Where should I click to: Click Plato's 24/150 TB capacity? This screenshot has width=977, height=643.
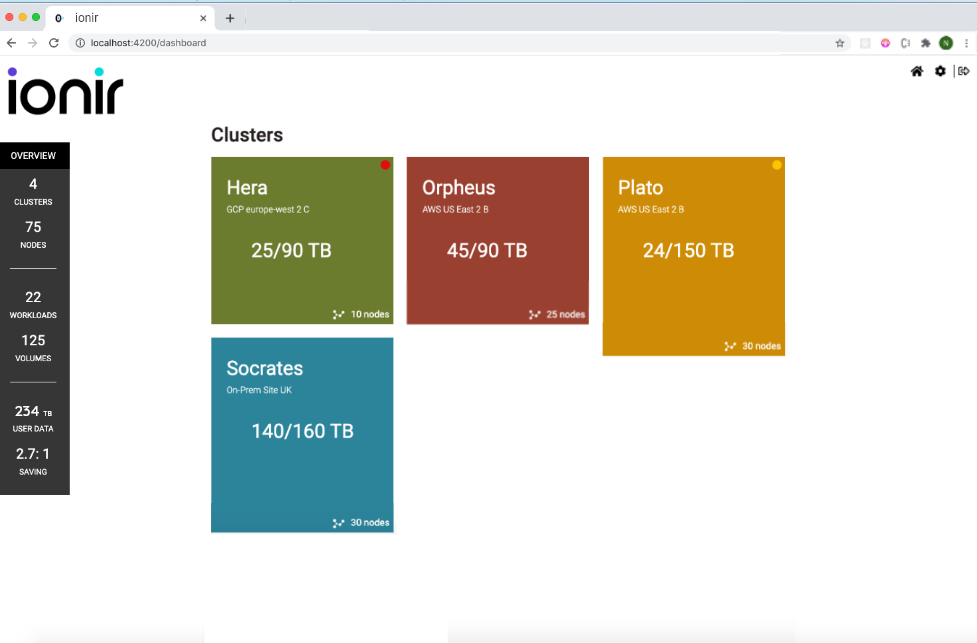[689, 250]
